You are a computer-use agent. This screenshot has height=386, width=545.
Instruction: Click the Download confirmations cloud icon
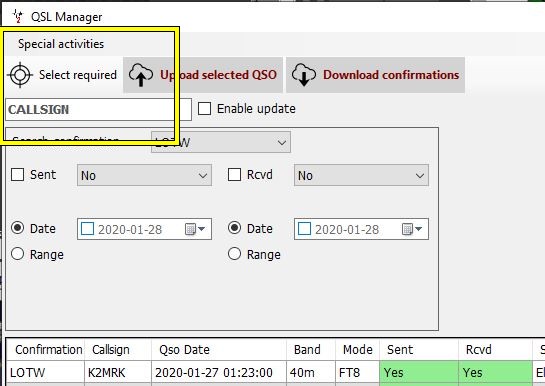coord(304,75)
